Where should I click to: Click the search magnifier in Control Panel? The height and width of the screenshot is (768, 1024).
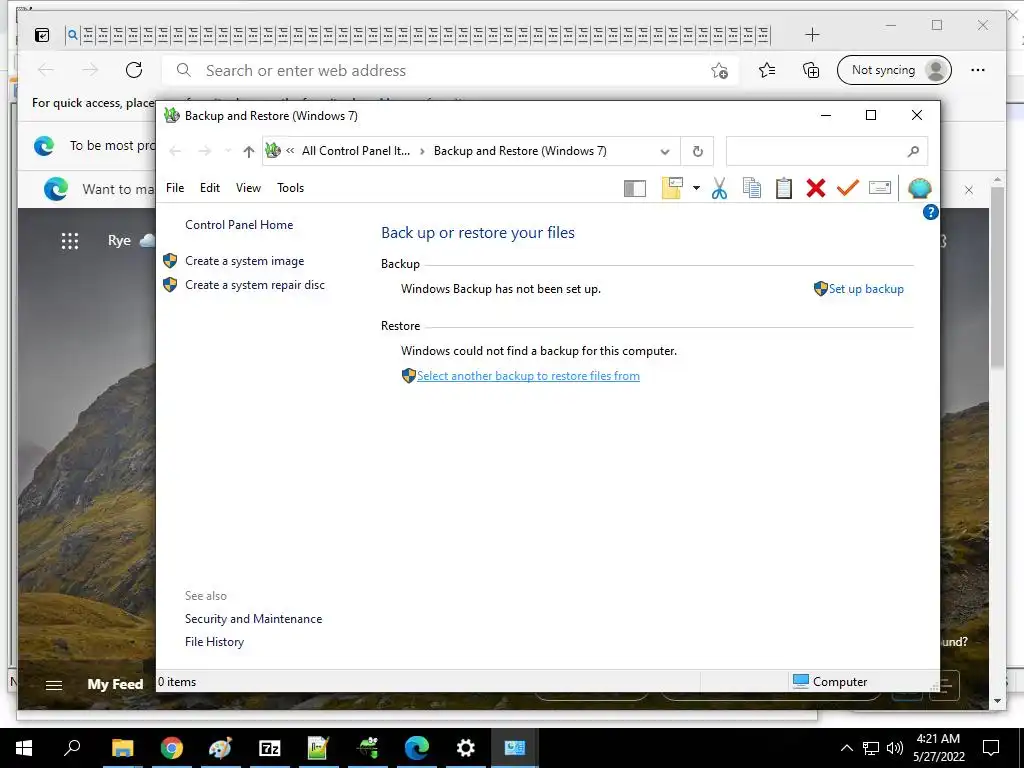click(x=913, y=152)
